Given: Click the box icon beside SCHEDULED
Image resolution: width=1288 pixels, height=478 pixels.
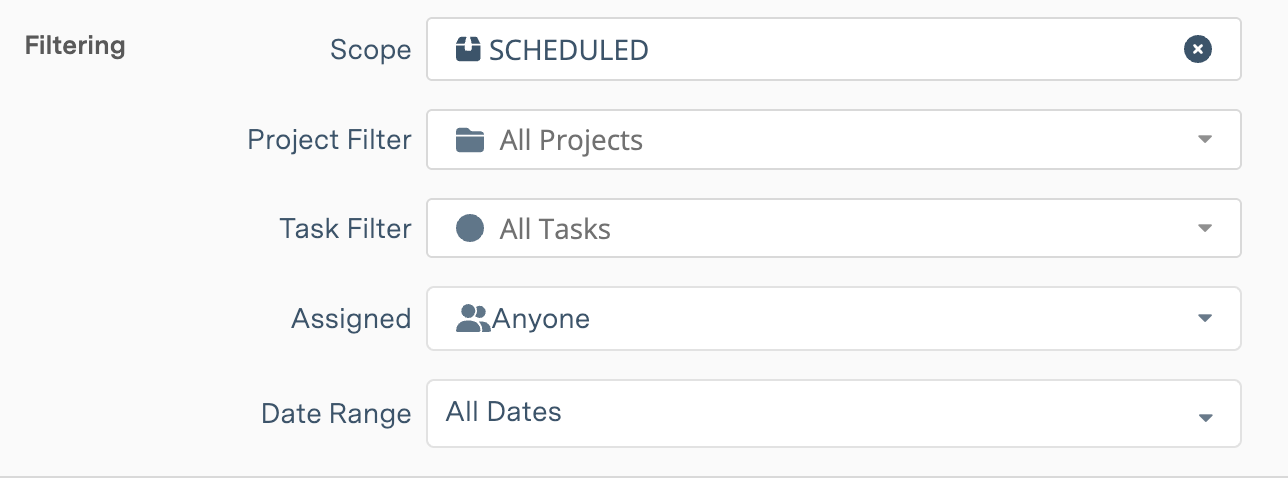Looking at the screenshot, I should coord(468,49).
